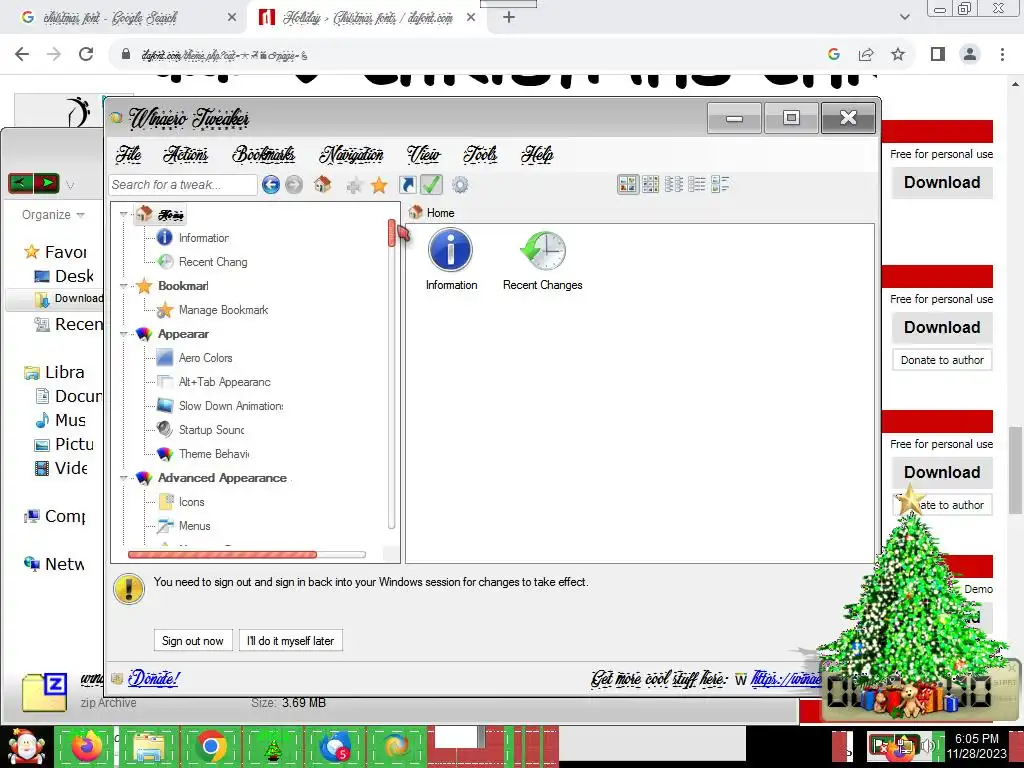Click the tree panel vertical scrollbar thumb
This screenshot has height=768, width=1024.
(391, 233)
